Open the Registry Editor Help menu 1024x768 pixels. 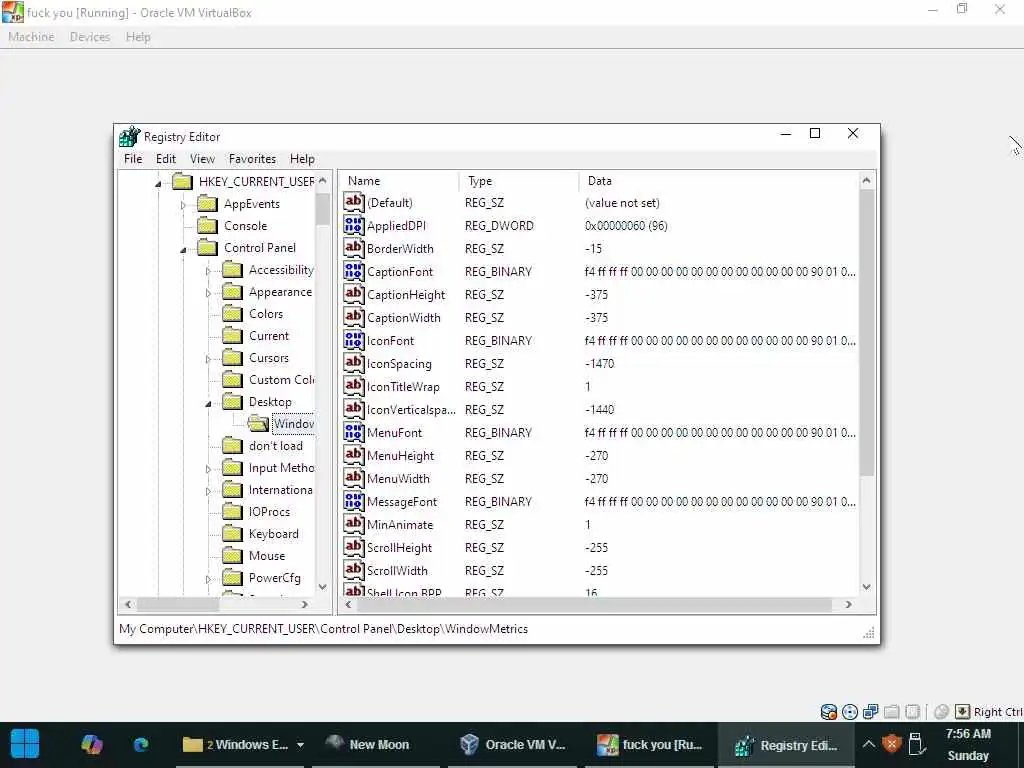(302, 159)
